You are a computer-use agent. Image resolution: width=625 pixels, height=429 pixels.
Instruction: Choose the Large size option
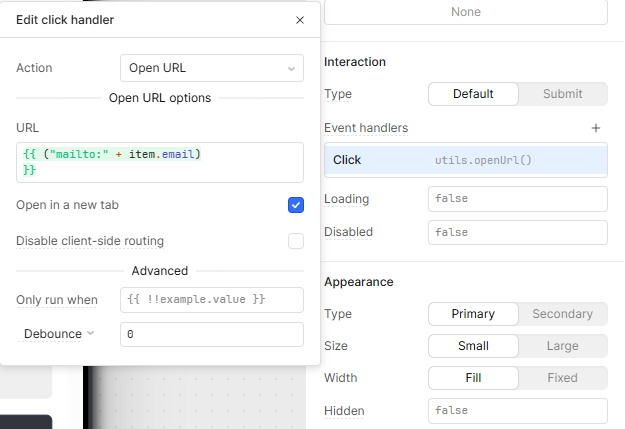click(x=562, y=346)
